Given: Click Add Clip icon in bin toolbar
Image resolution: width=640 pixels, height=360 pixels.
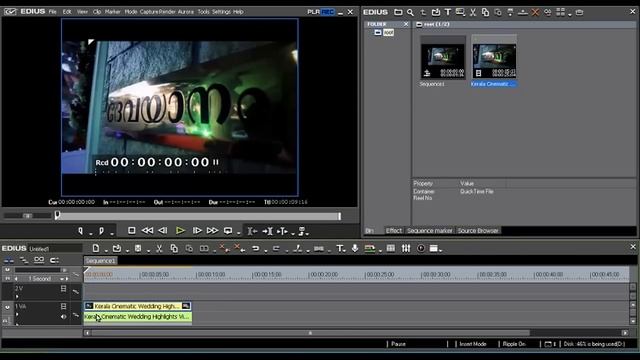Looking at the screenshot, I should (x=436, y=12).
